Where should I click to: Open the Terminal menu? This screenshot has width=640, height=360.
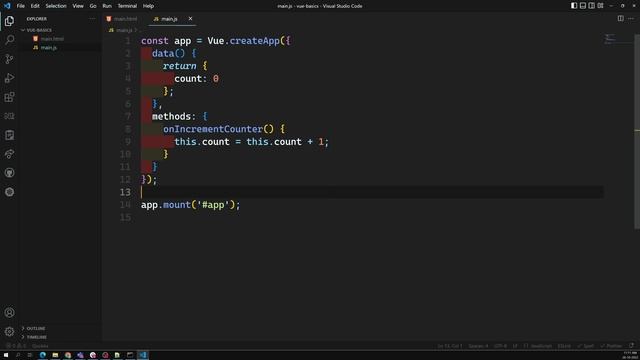tap(127, 6)
